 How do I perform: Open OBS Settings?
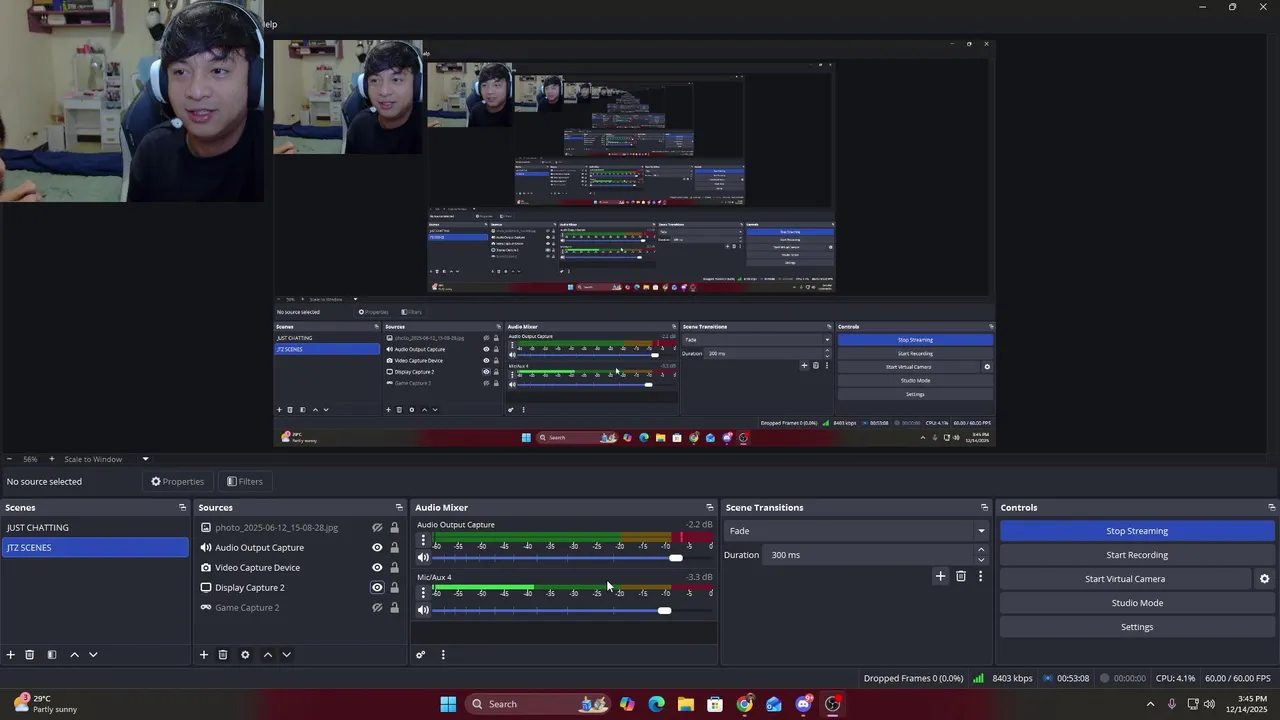tap(1137, 627)
